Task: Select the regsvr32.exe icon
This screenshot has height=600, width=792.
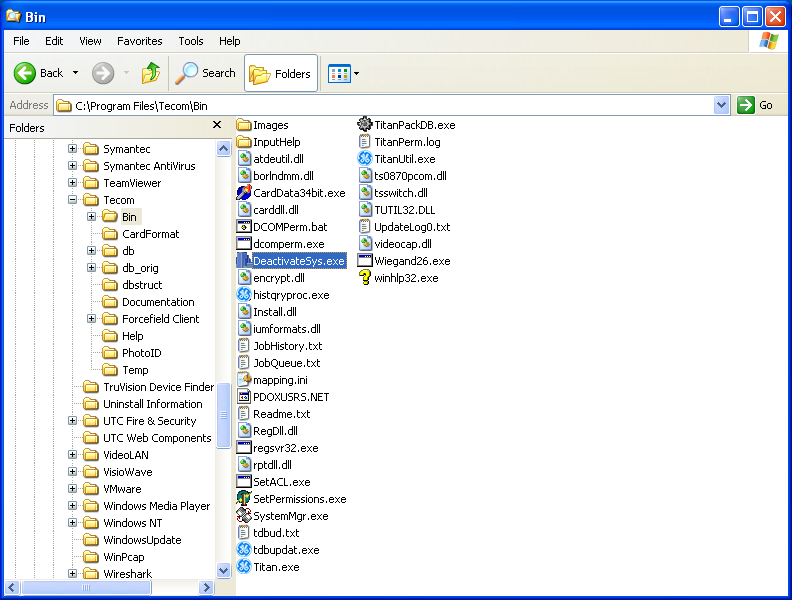Action: pos(244,447)
